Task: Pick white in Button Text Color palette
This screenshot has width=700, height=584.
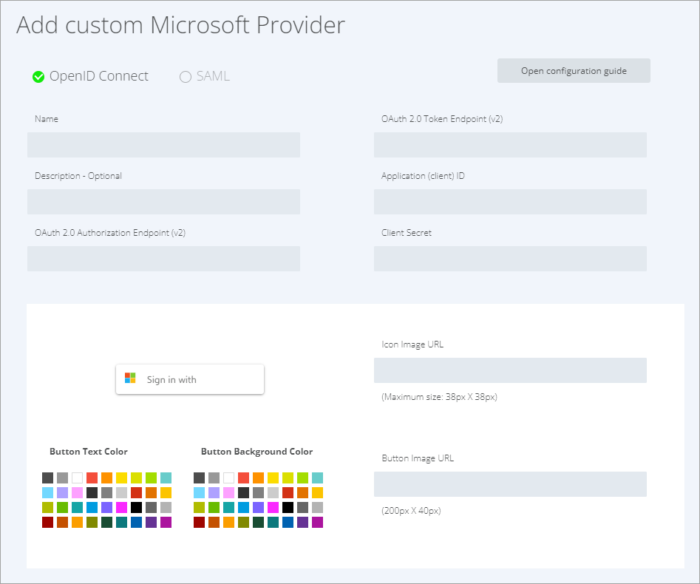Action: tap(77, 478)
